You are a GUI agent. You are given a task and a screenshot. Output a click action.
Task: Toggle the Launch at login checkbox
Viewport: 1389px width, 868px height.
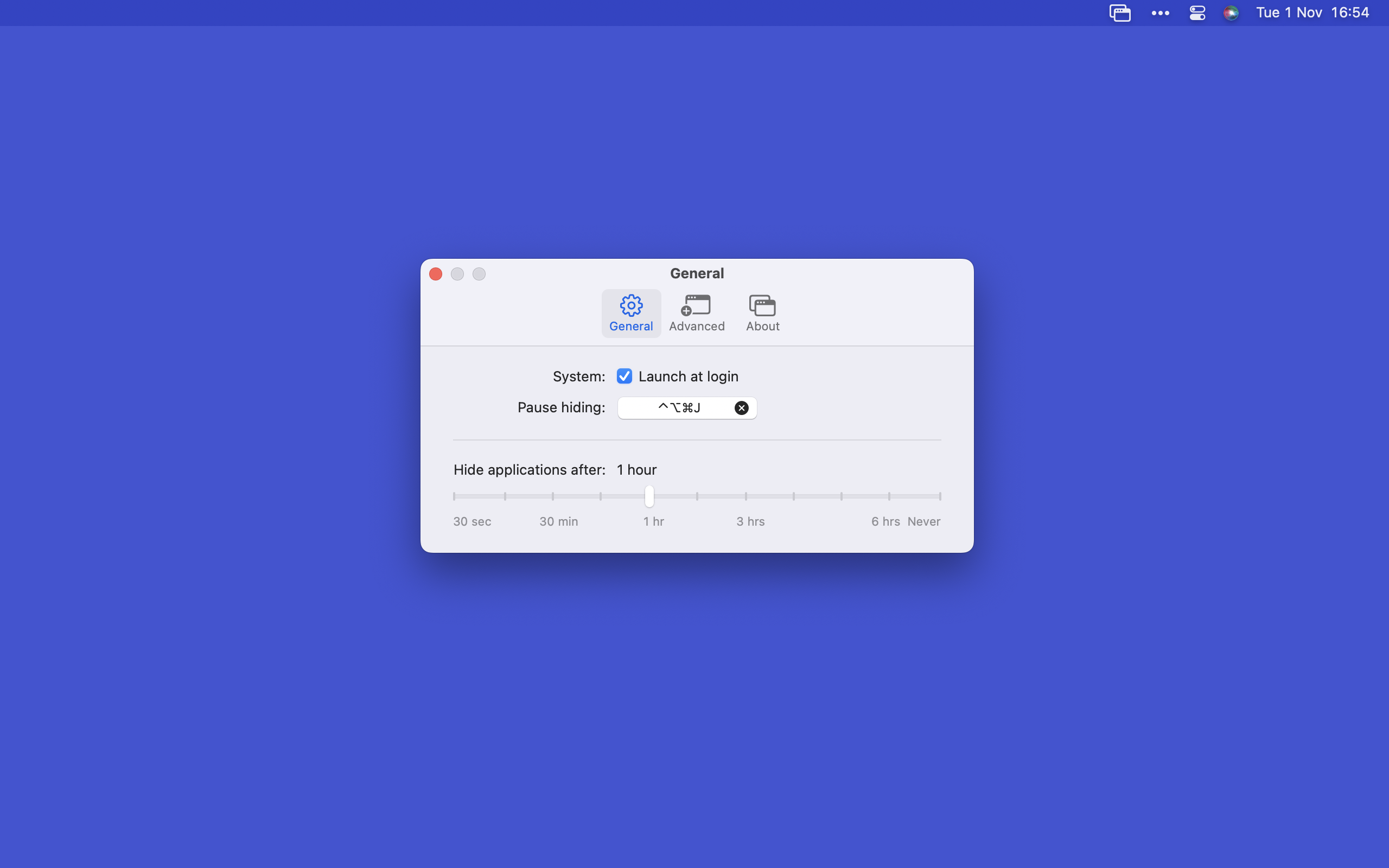624,376
